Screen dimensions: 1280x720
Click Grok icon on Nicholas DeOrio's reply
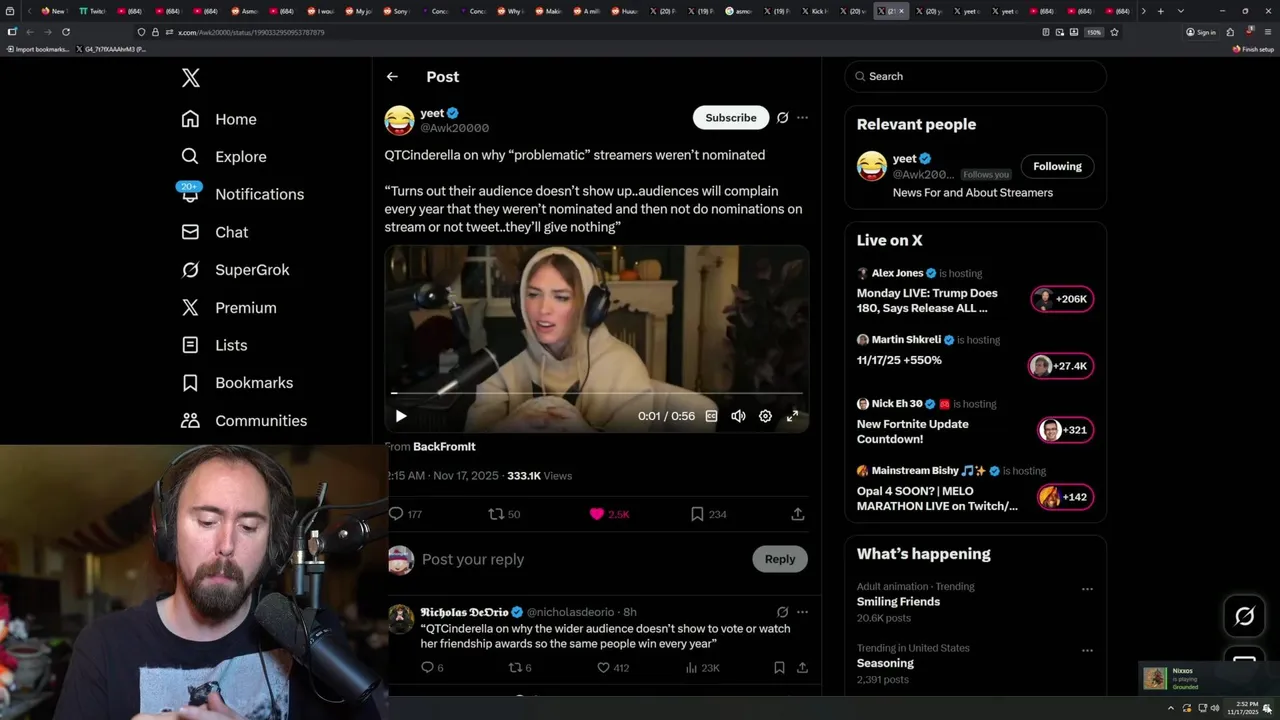[783, 612]
